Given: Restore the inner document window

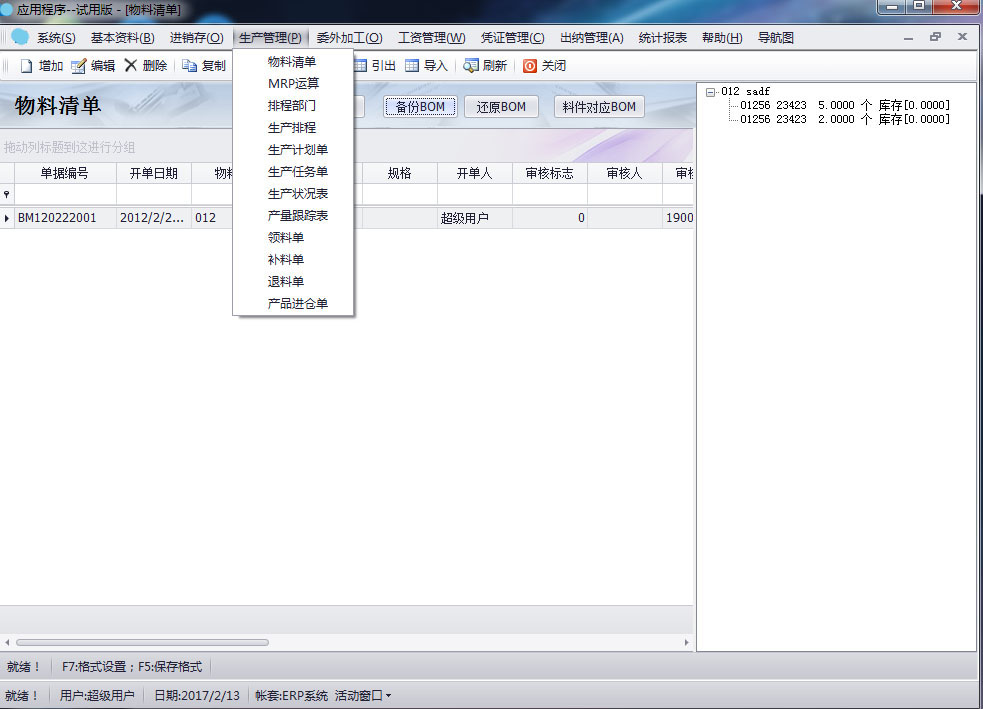Looking at the screenshot, I should [935, 37].
